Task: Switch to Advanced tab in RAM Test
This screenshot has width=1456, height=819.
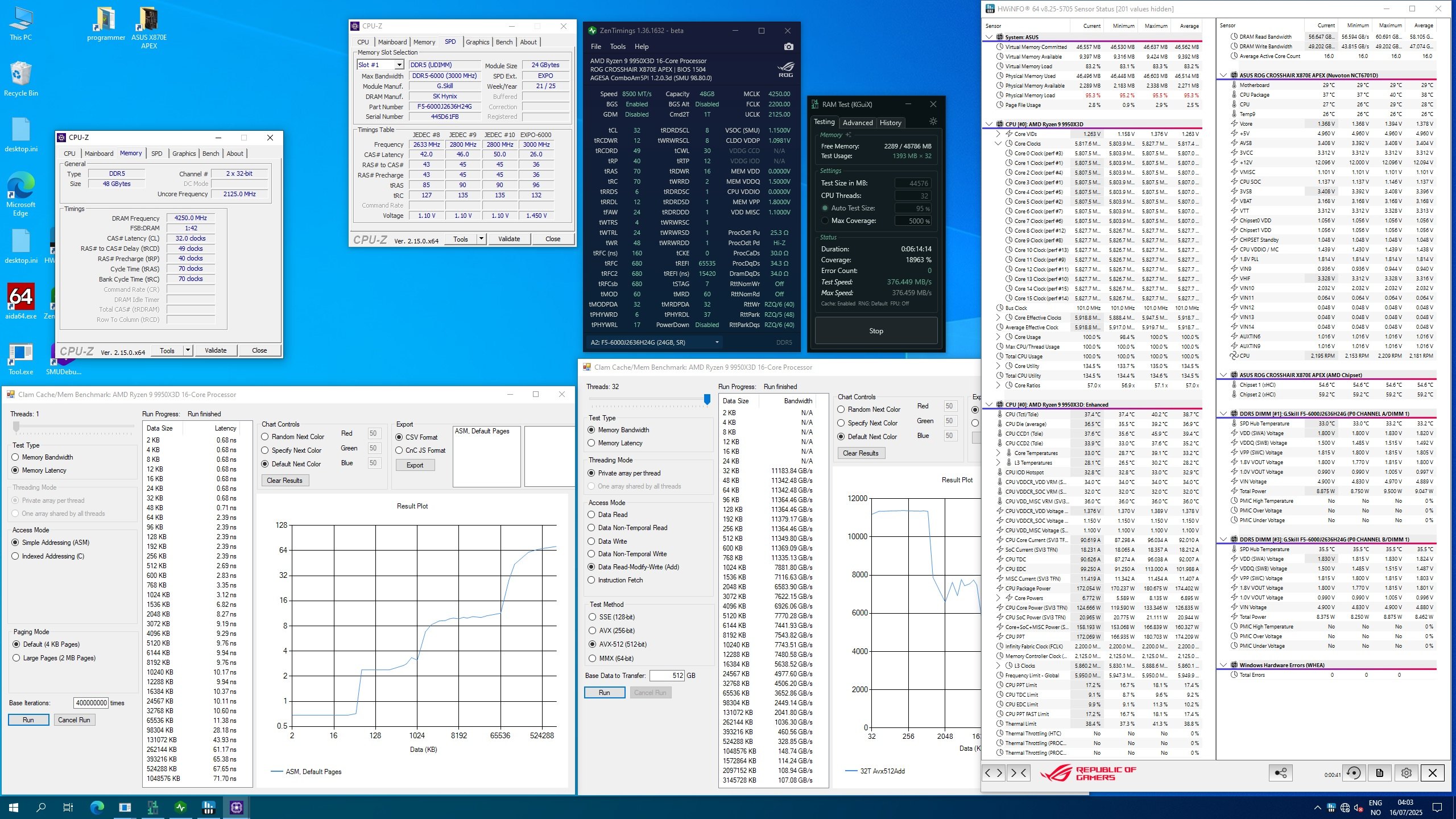Action: pos(858,123)
